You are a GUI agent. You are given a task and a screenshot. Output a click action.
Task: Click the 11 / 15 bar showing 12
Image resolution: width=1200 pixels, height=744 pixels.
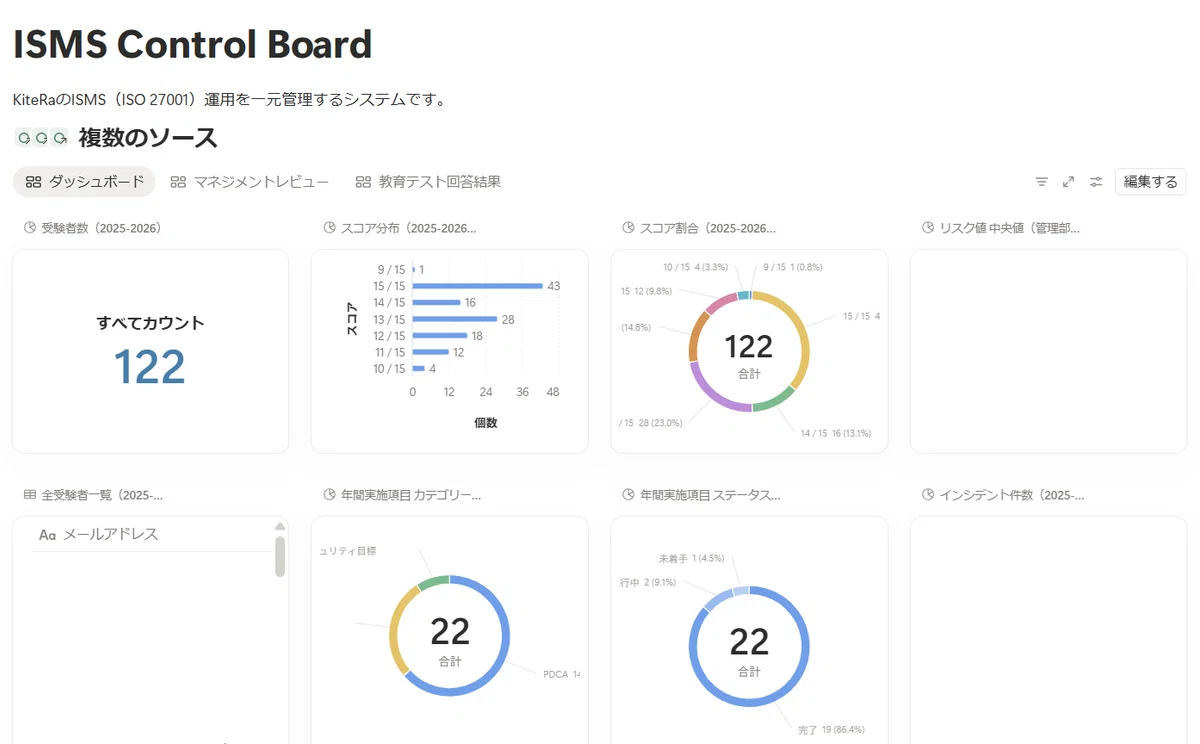[x=430, y=352]
